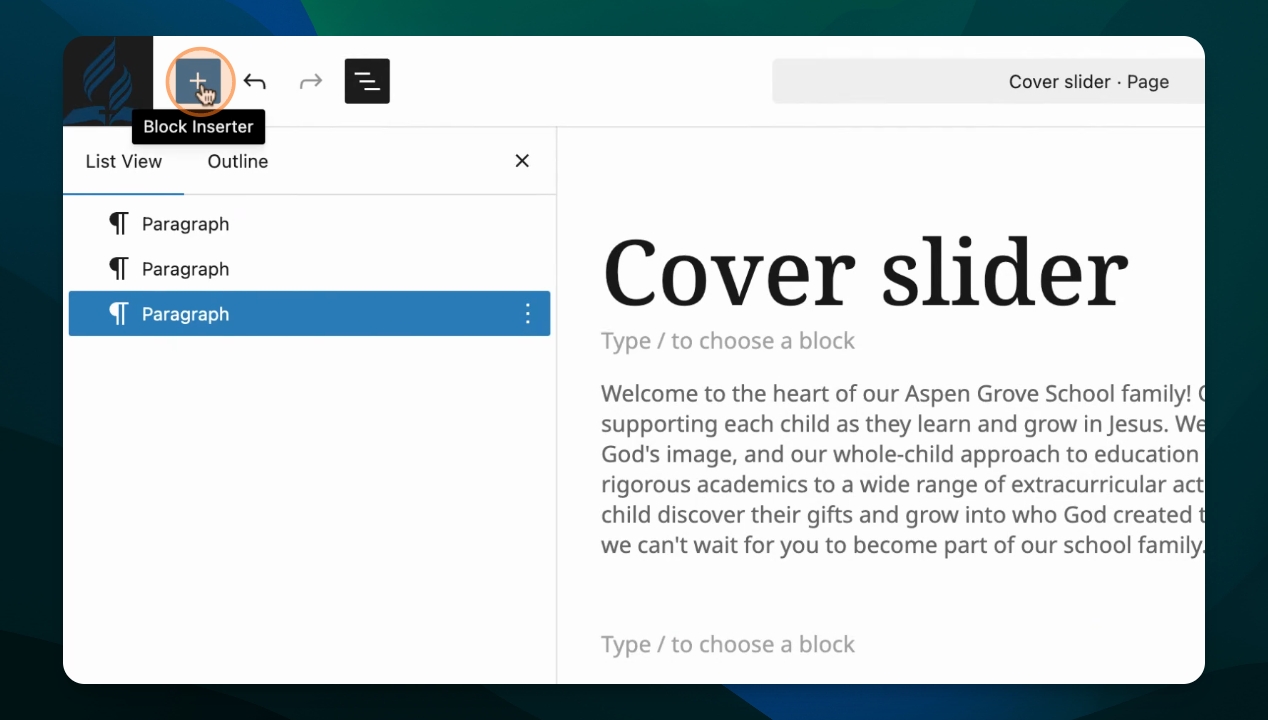Open the Block Inserter plus button
Image resolution: width=1268 pixels, height=720 pixels.
click(198, 81)
